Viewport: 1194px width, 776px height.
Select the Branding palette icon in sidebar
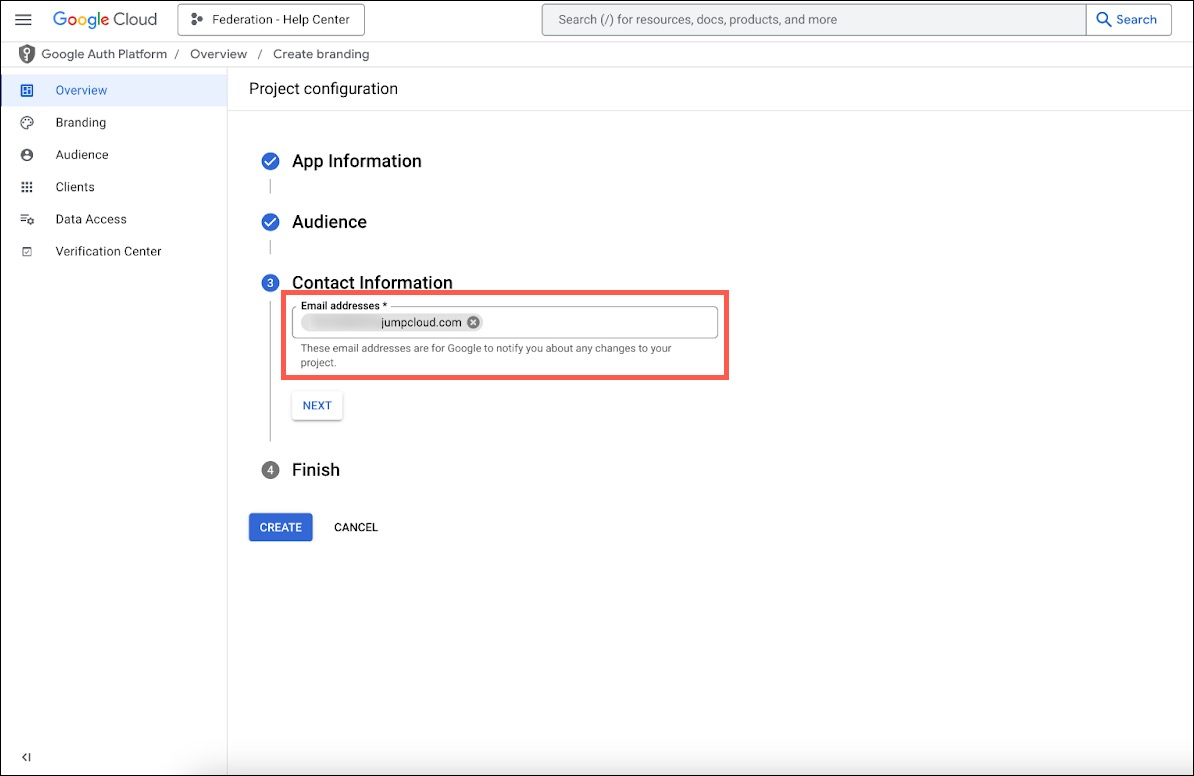pyautogui.click(x=26, y=122)
